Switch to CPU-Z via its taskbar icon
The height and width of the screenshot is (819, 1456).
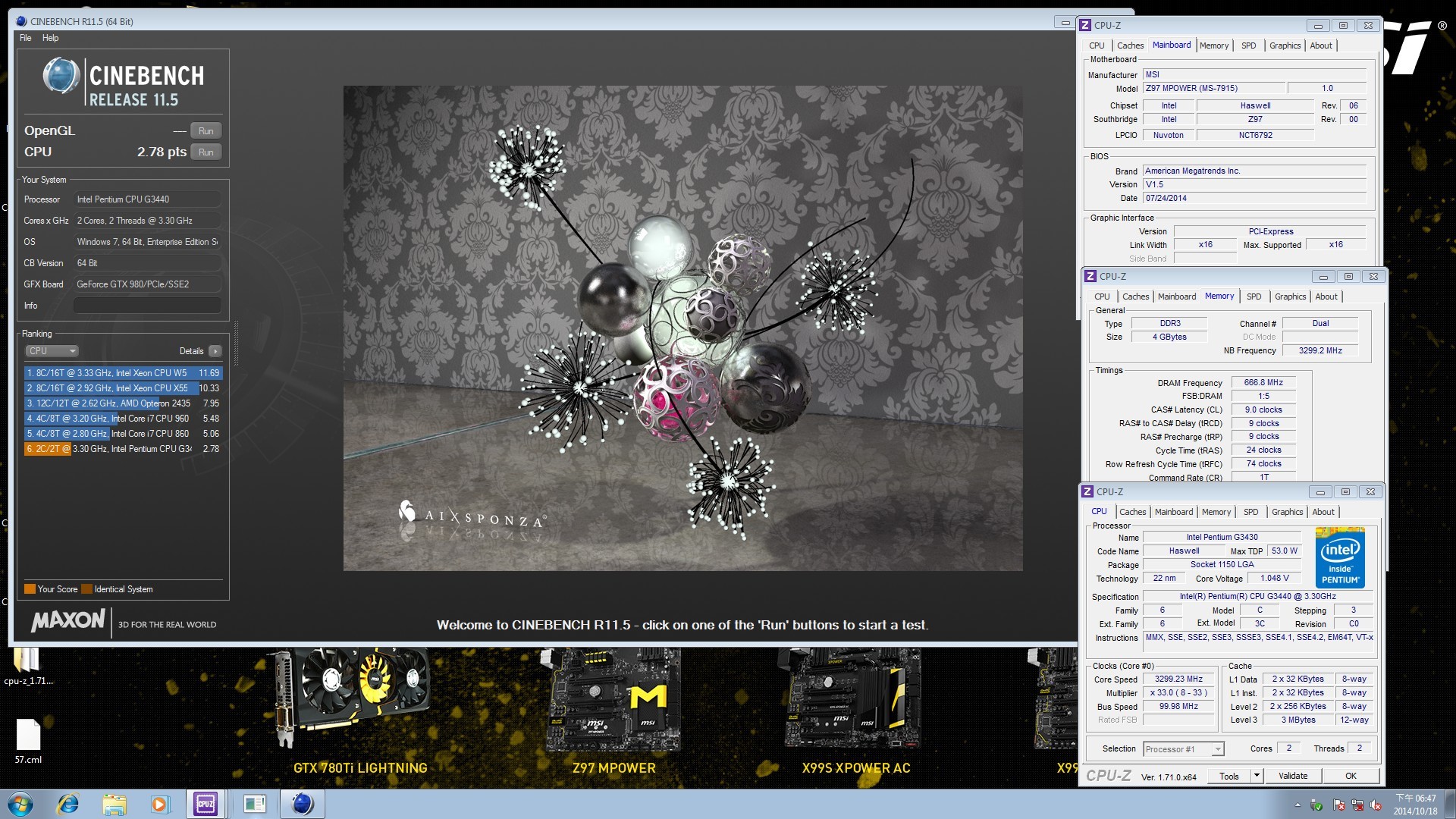pyautogui.click(x=206, y=804)
